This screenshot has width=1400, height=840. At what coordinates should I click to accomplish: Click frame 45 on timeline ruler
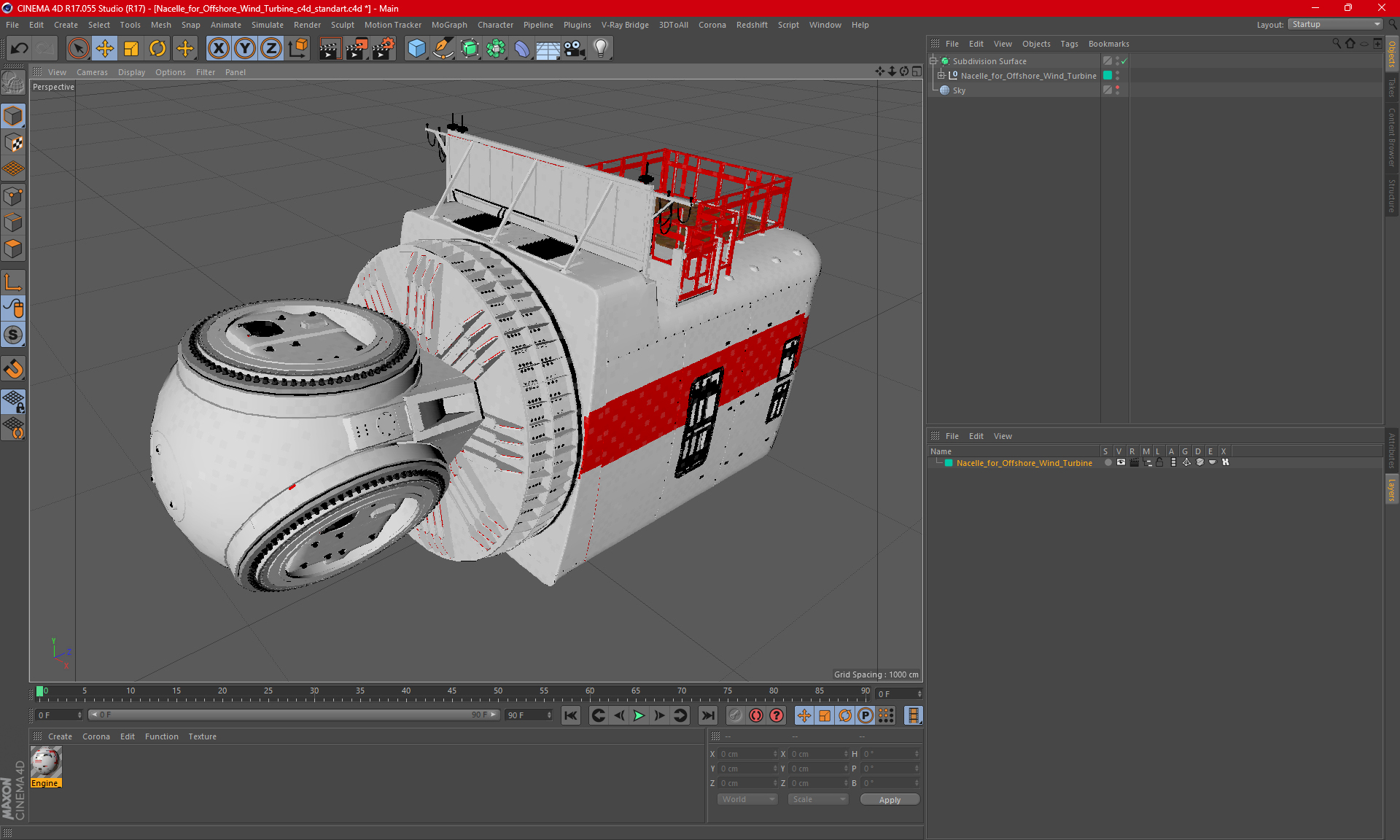coord(452,691)
